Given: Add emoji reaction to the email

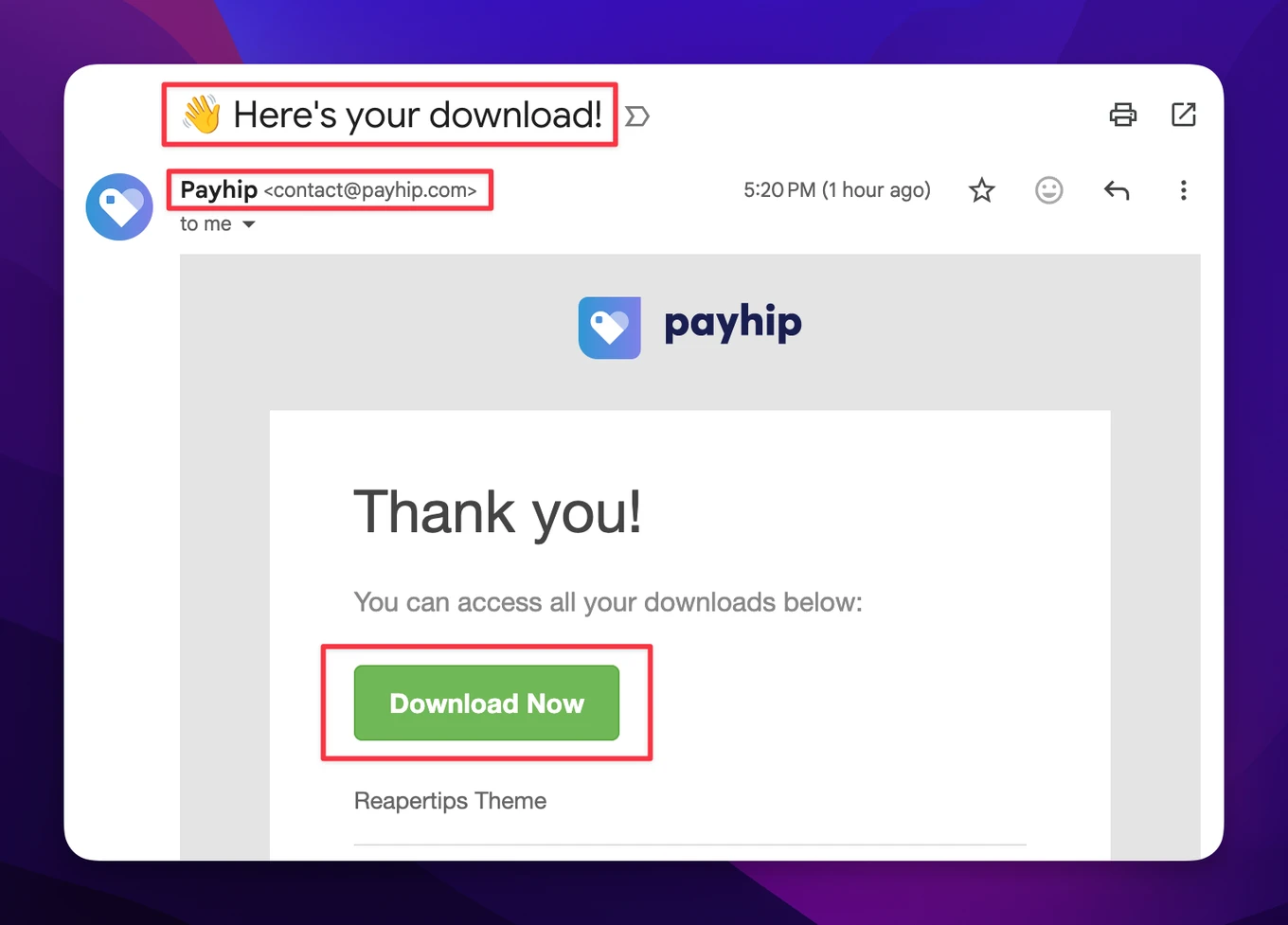Looking at the screenshot, I should click(x=1048, y=190).
